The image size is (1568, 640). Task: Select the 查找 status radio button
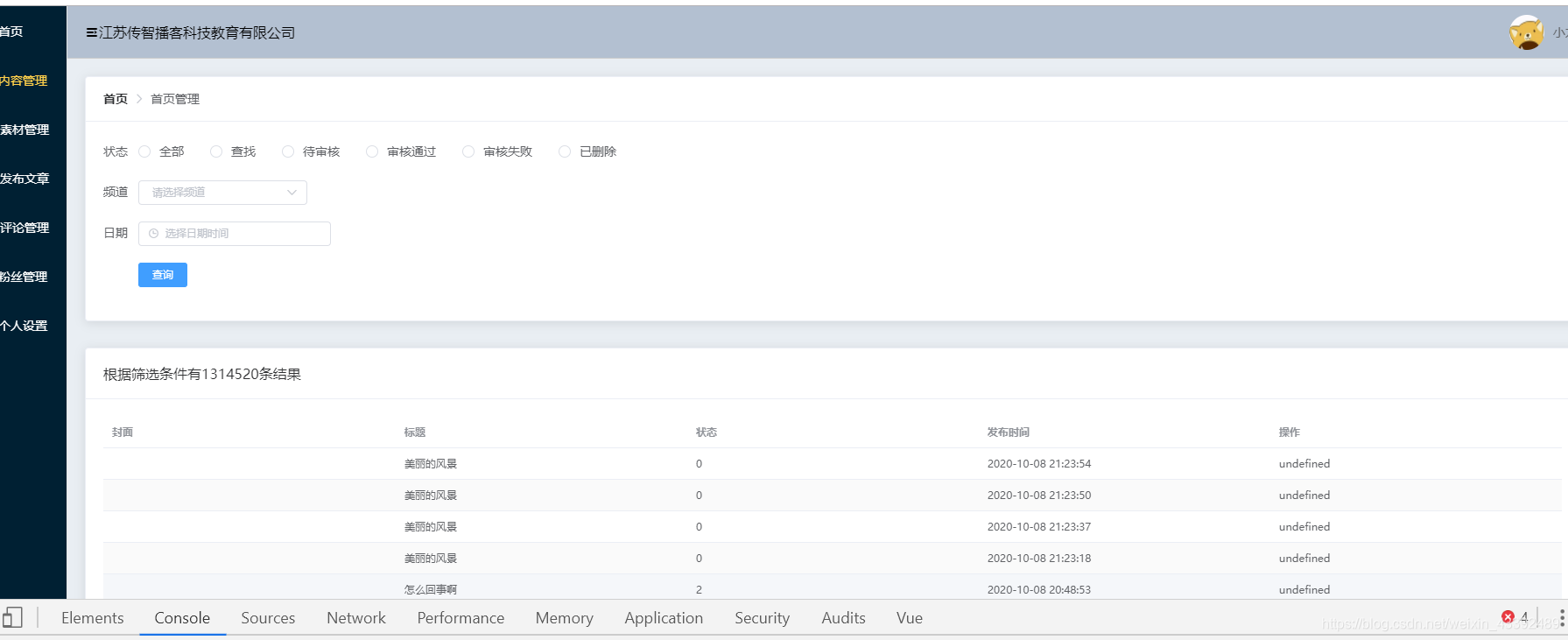[x=216, y=151]
